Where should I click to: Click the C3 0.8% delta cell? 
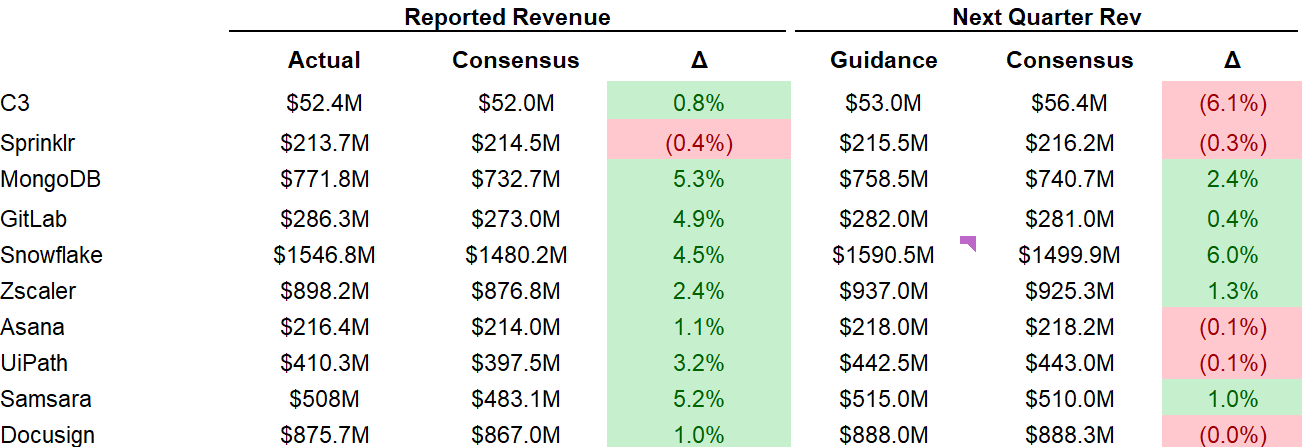(x=699, y=103)
